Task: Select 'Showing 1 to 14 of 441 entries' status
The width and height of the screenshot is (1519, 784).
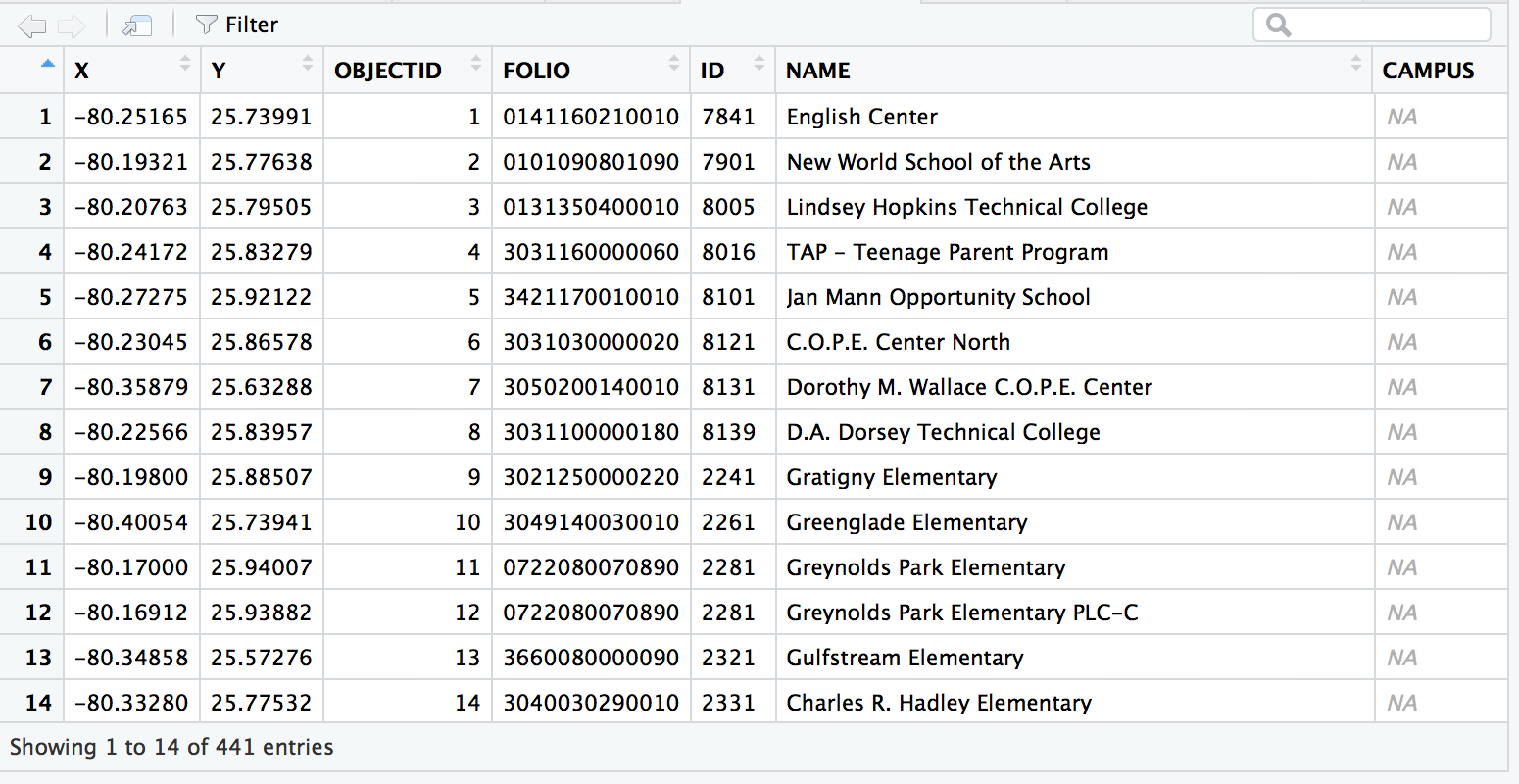Action: click(x=171, y=747)
